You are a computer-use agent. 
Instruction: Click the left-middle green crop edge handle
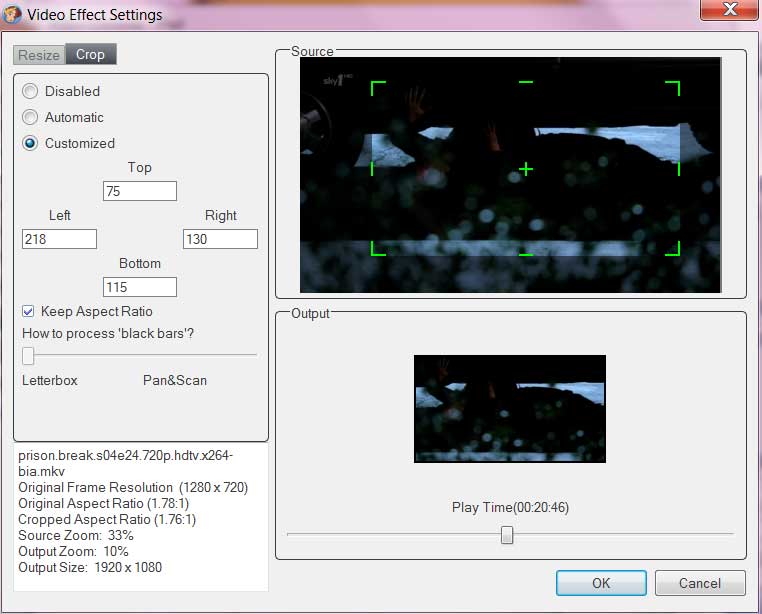click(372, 169)
